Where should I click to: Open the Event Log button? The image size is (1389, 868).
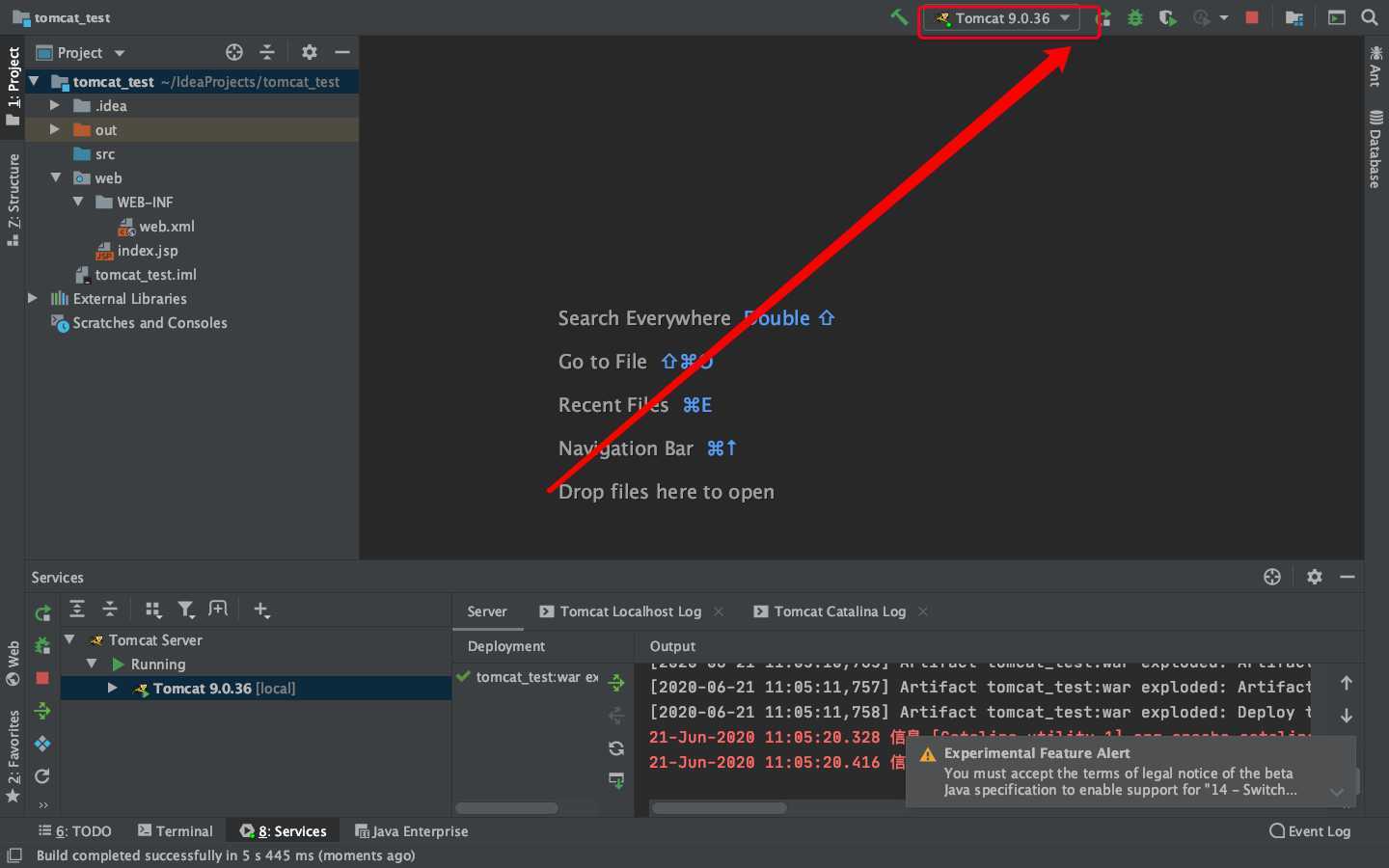tap(1310, 831)
